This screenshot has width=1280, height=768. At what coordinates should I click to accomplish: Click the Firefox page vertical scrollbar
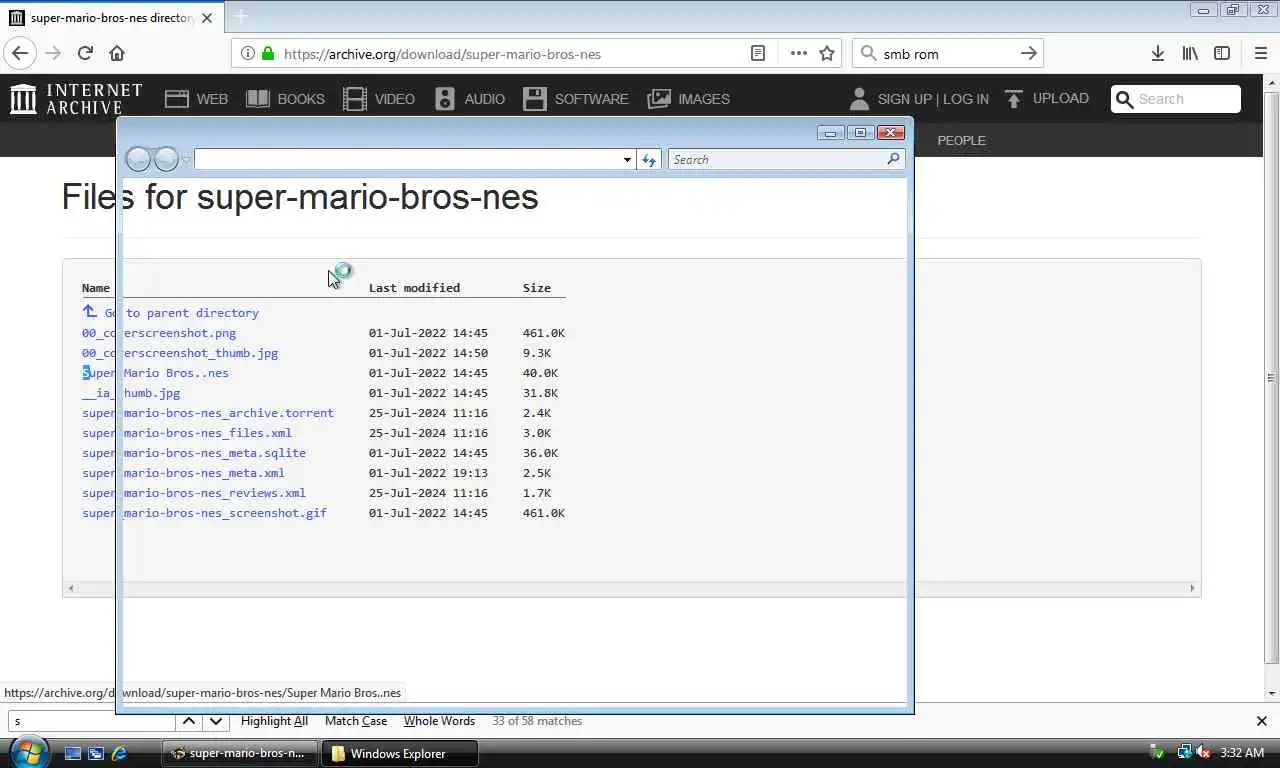click(1271, 378)
